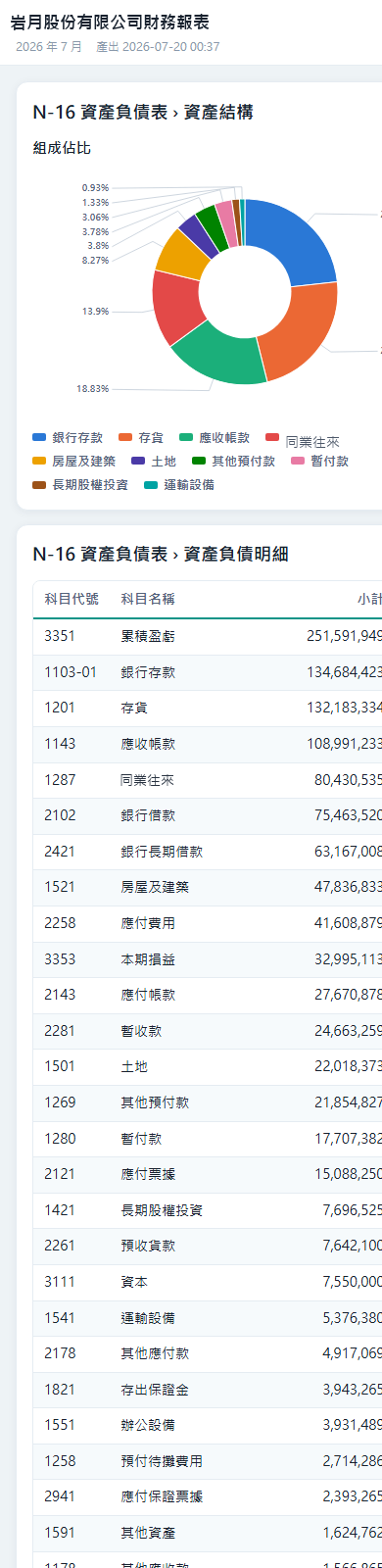
Task: Click amount 134,684,423
Action: coord(344,672)
